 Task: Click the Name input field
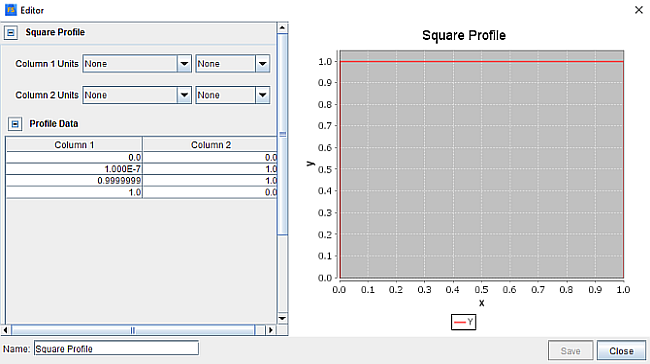point(116,348)
